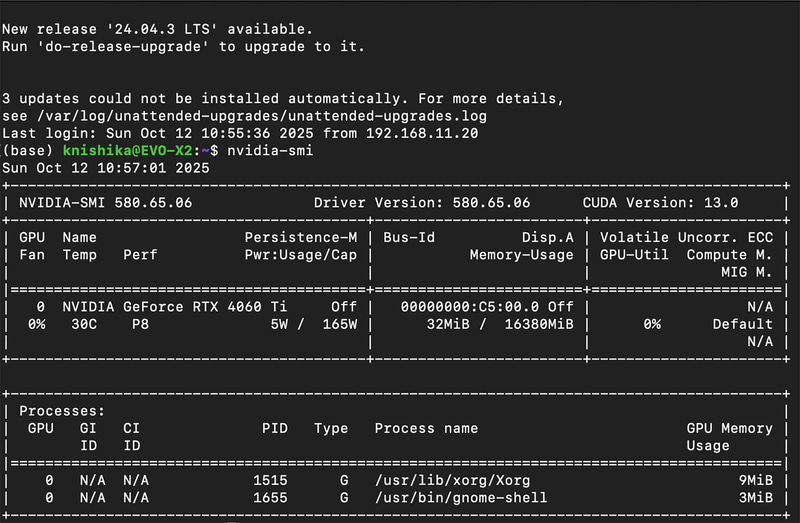The image size is (800, 523).
Task: Click the Processes: section label
Action: (x=62, y=411)
